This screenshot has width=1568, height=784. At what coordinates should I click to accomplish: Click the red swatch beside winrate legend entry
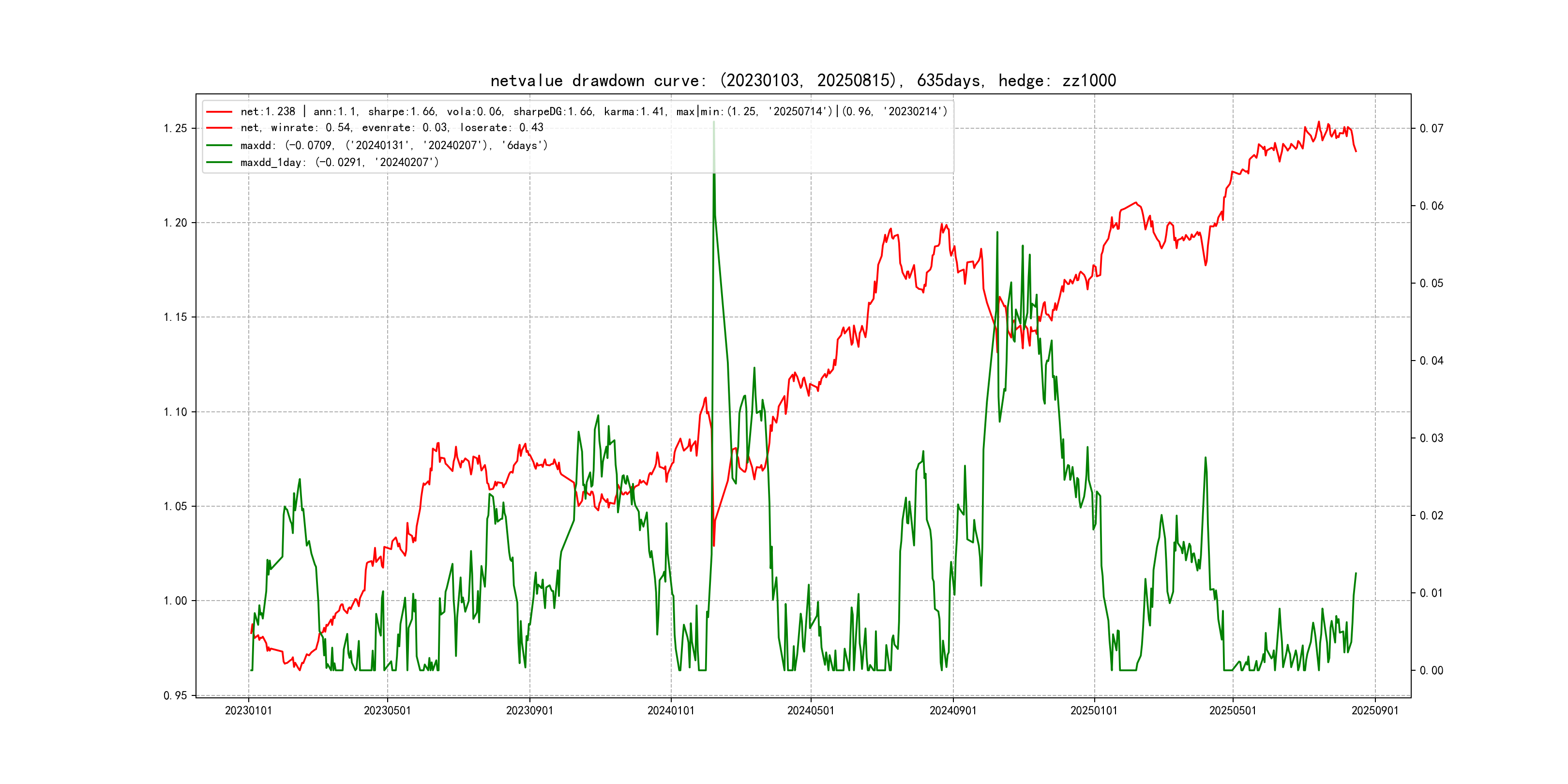219,128
